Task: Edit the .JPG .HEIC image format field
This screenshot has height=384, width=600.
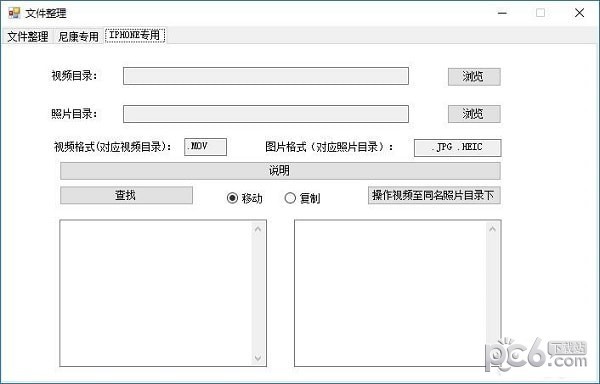Action: pyautogui.click(x=457, y=148)
